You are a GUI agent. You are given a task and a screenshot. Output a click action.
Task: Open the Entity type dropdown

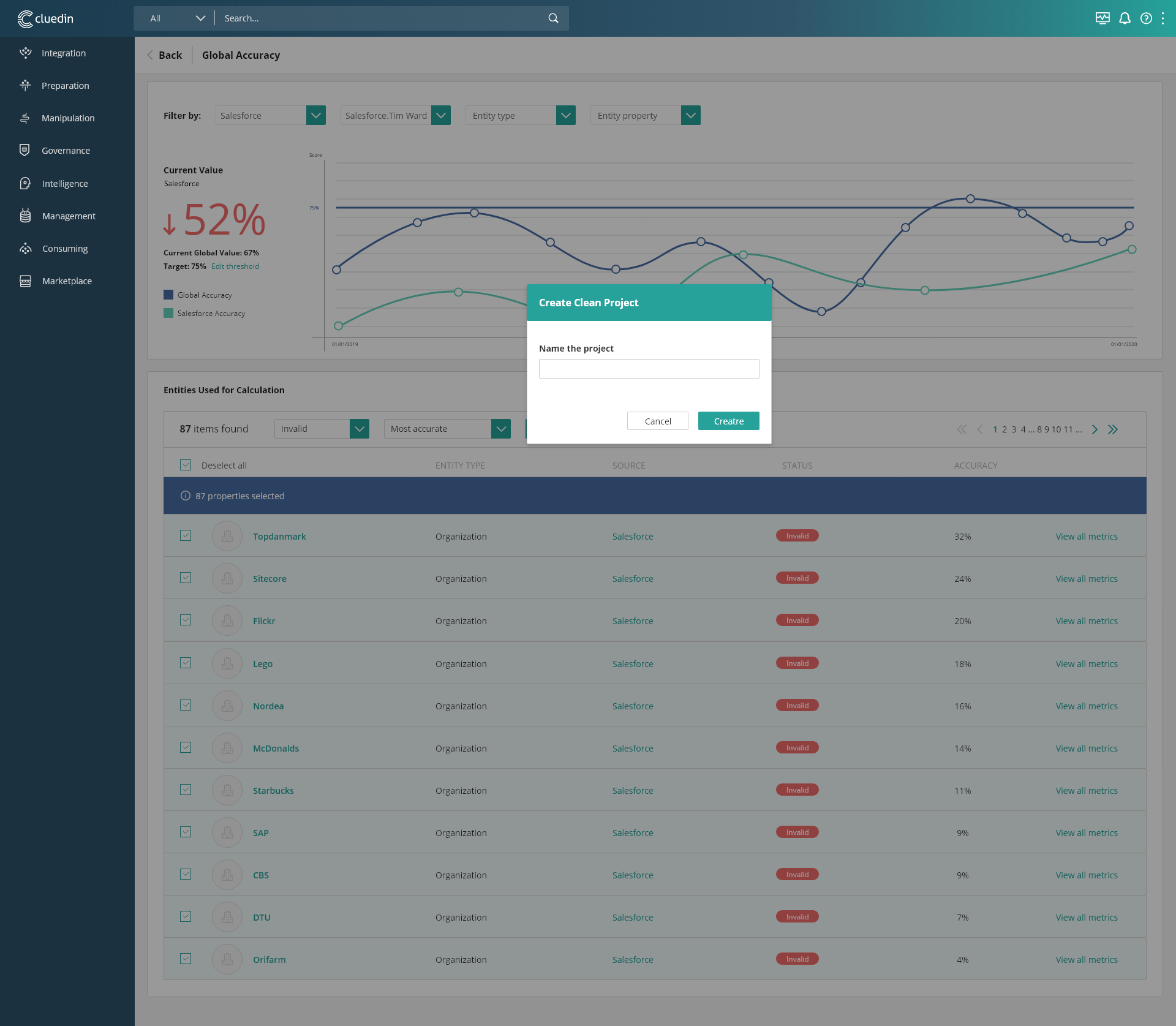point(520,115)
